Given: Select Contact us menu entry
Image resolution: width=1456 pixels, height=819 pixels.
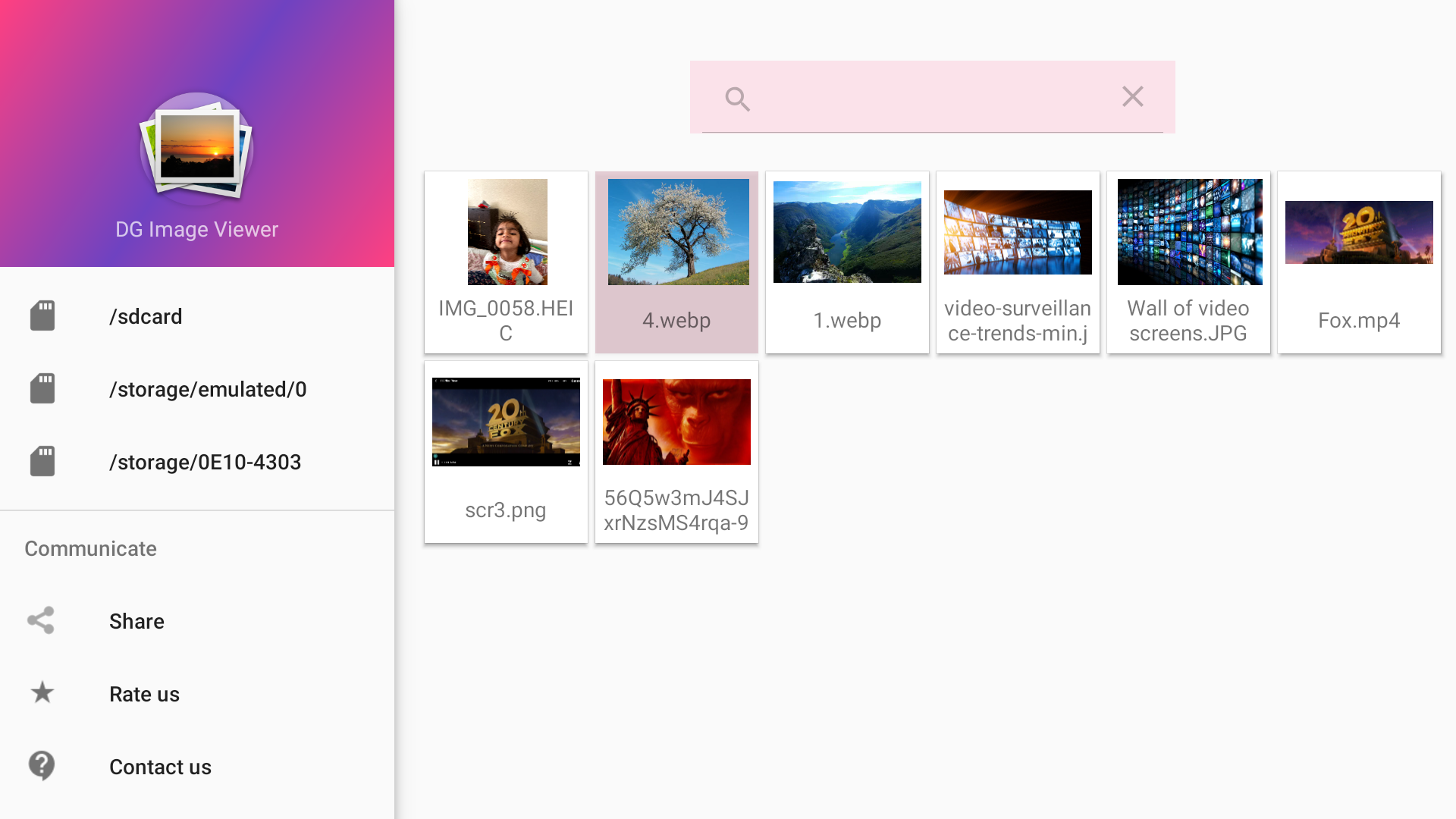Looking at the screenshot, I should [x=197, y=767].
